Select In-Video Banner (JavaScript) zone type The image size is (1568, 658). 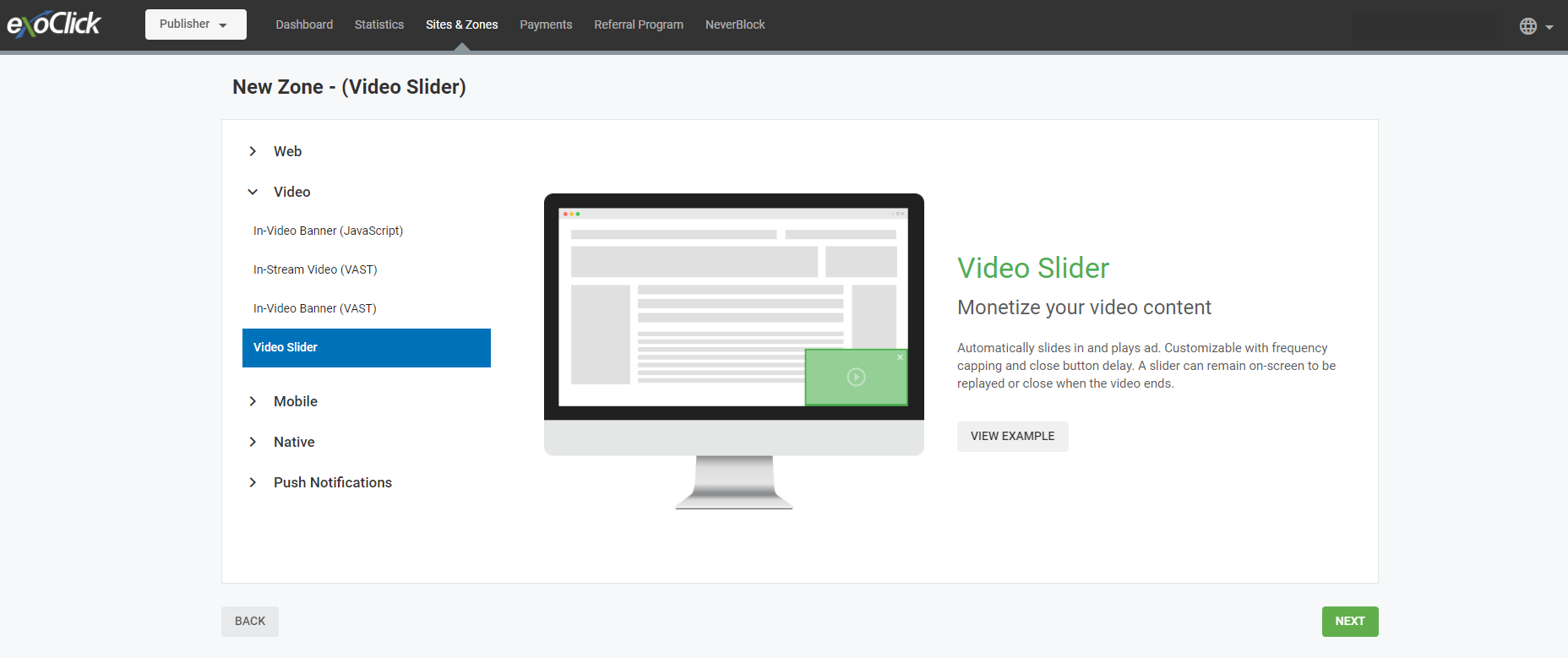[x=367, y=231]
